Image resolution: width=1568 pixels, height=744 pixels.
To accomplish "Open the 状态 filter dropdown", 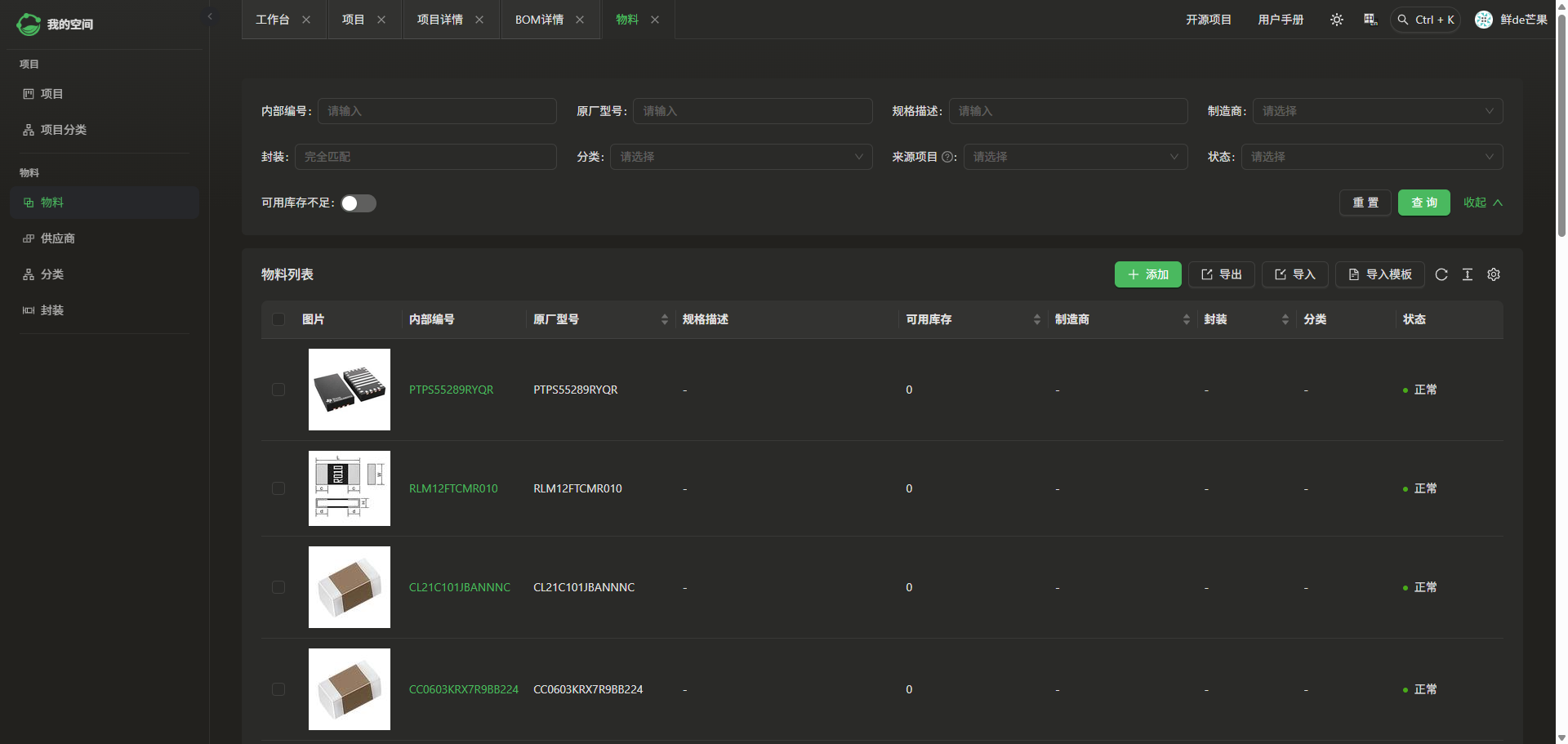I will [1371, 157].
